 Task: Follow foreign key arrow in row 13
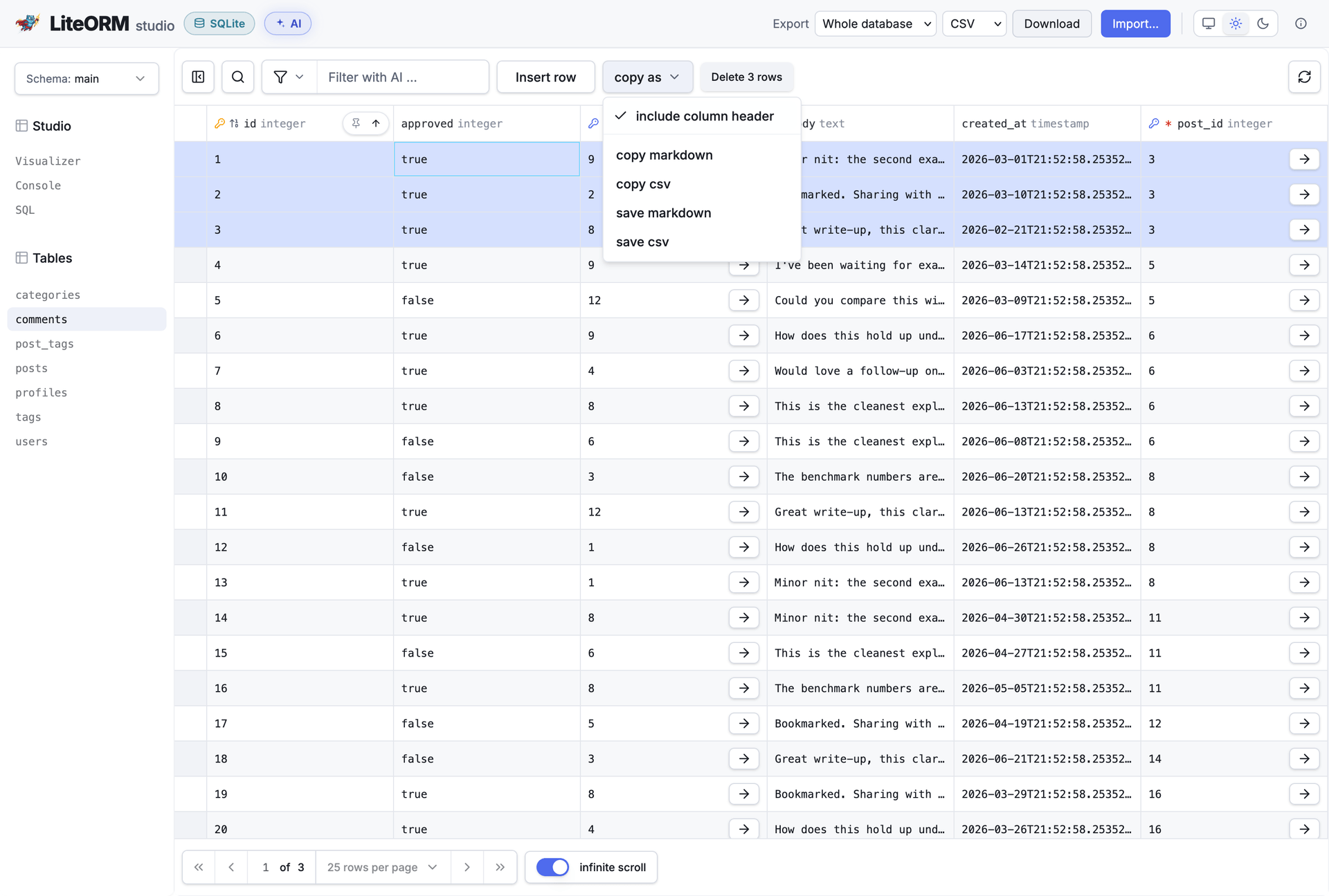[743, 583]
